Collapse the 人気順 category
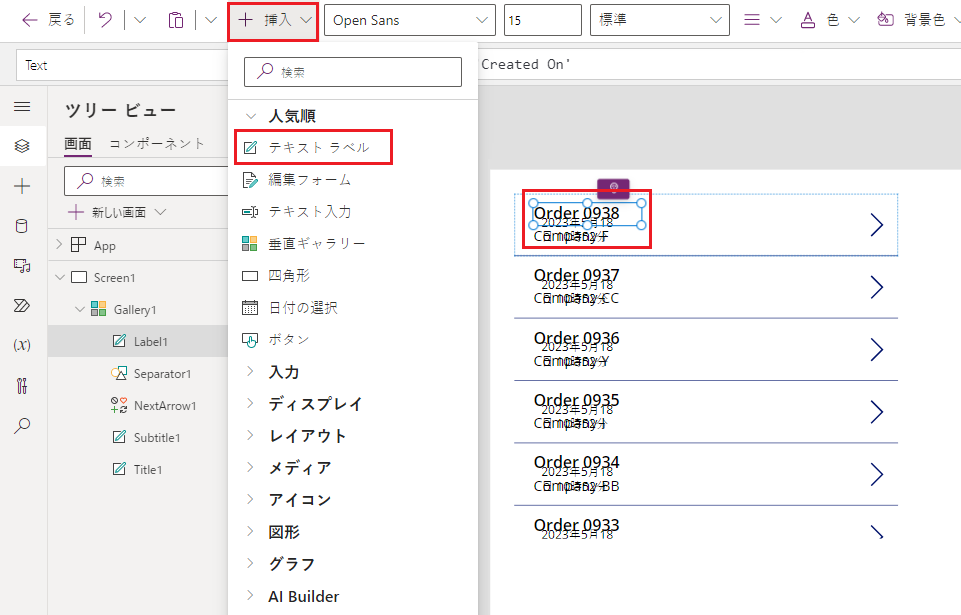The image size is (961, 615). [x=250, y=116]
